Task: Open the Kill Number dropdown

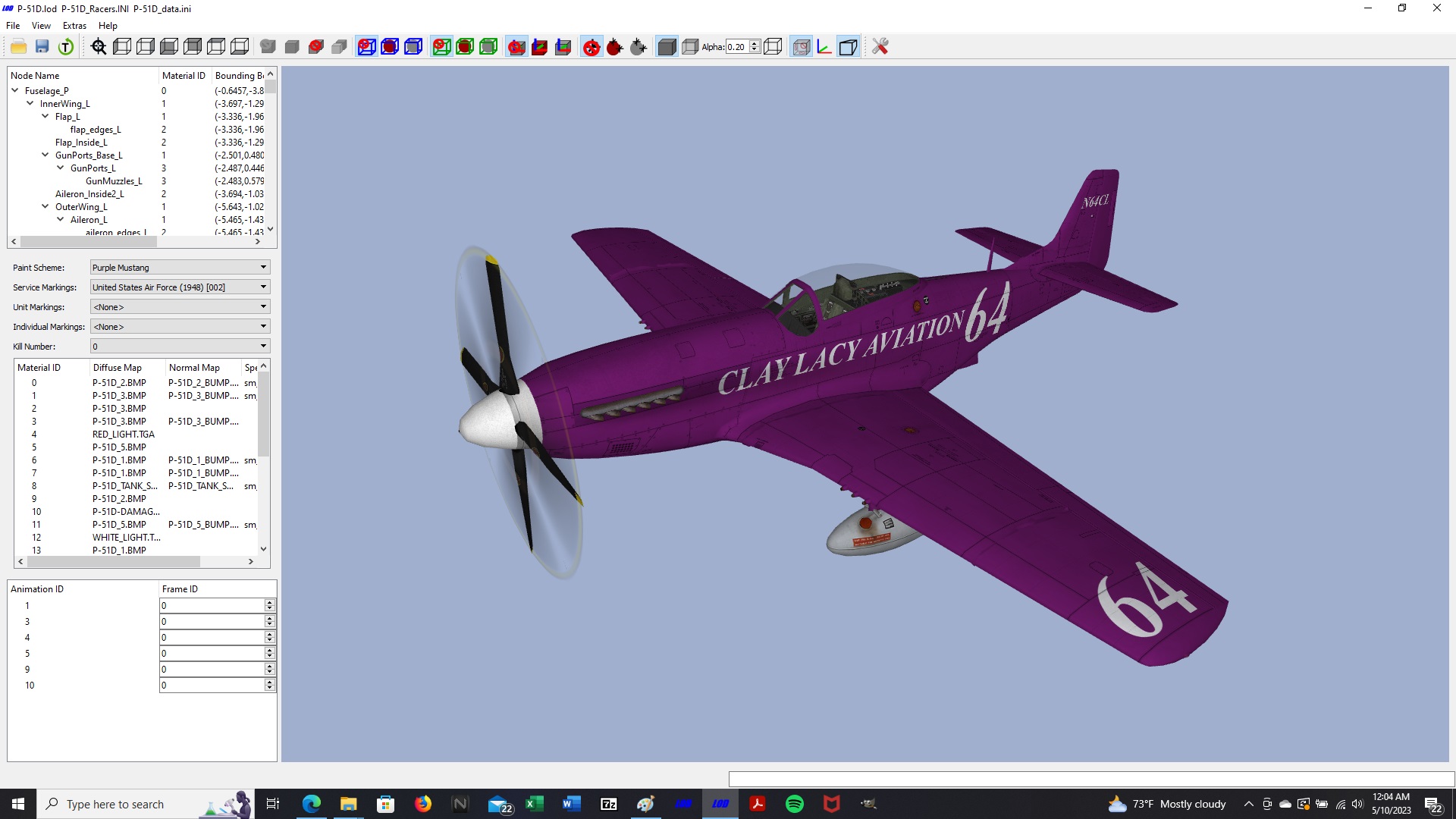Action: click(x=180, y=347)
